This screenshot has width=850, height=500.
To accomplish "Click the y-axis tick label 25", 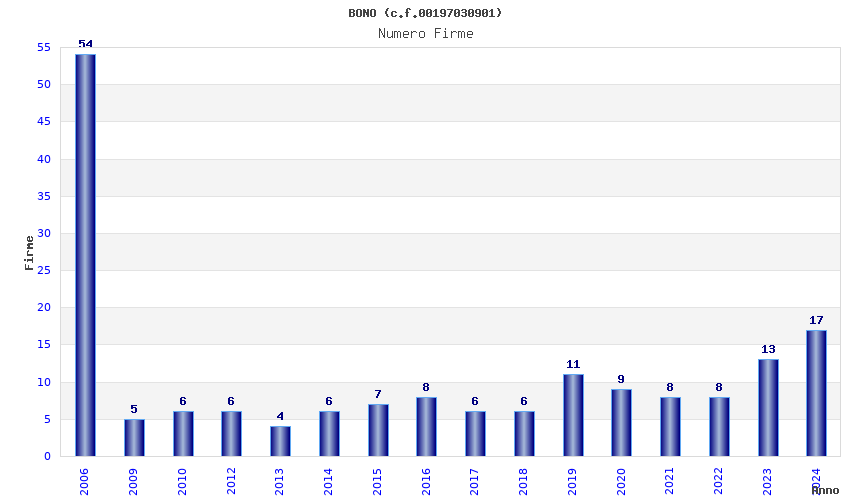I will coord(44,270).
